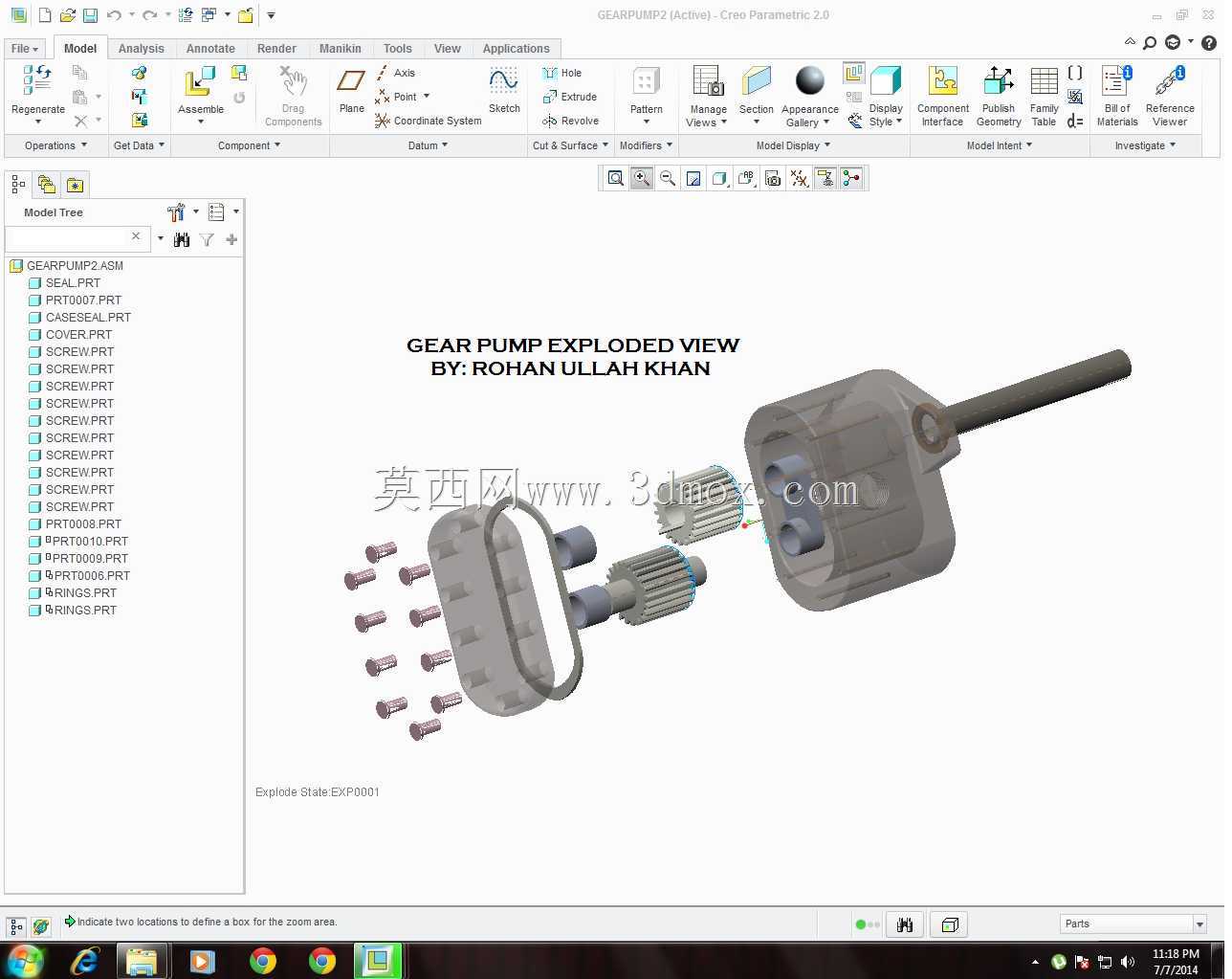Toggle datum axis display in graphics toolbar

(799, 178)
